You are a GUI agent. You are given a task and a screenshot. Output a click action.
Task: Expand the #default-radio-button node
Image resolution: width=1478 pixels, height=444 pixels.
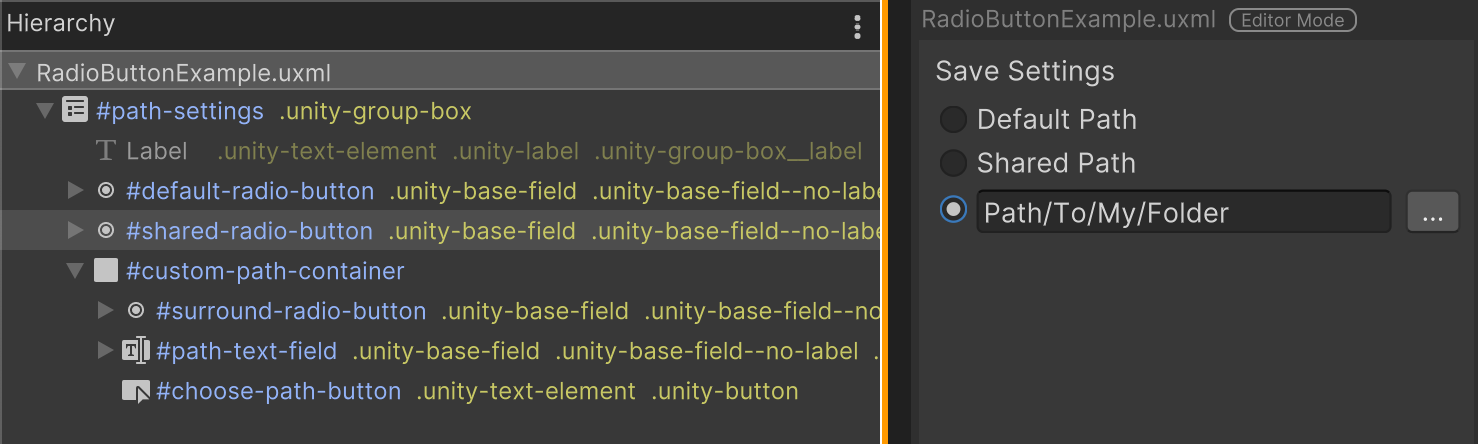tap(75, 191)
